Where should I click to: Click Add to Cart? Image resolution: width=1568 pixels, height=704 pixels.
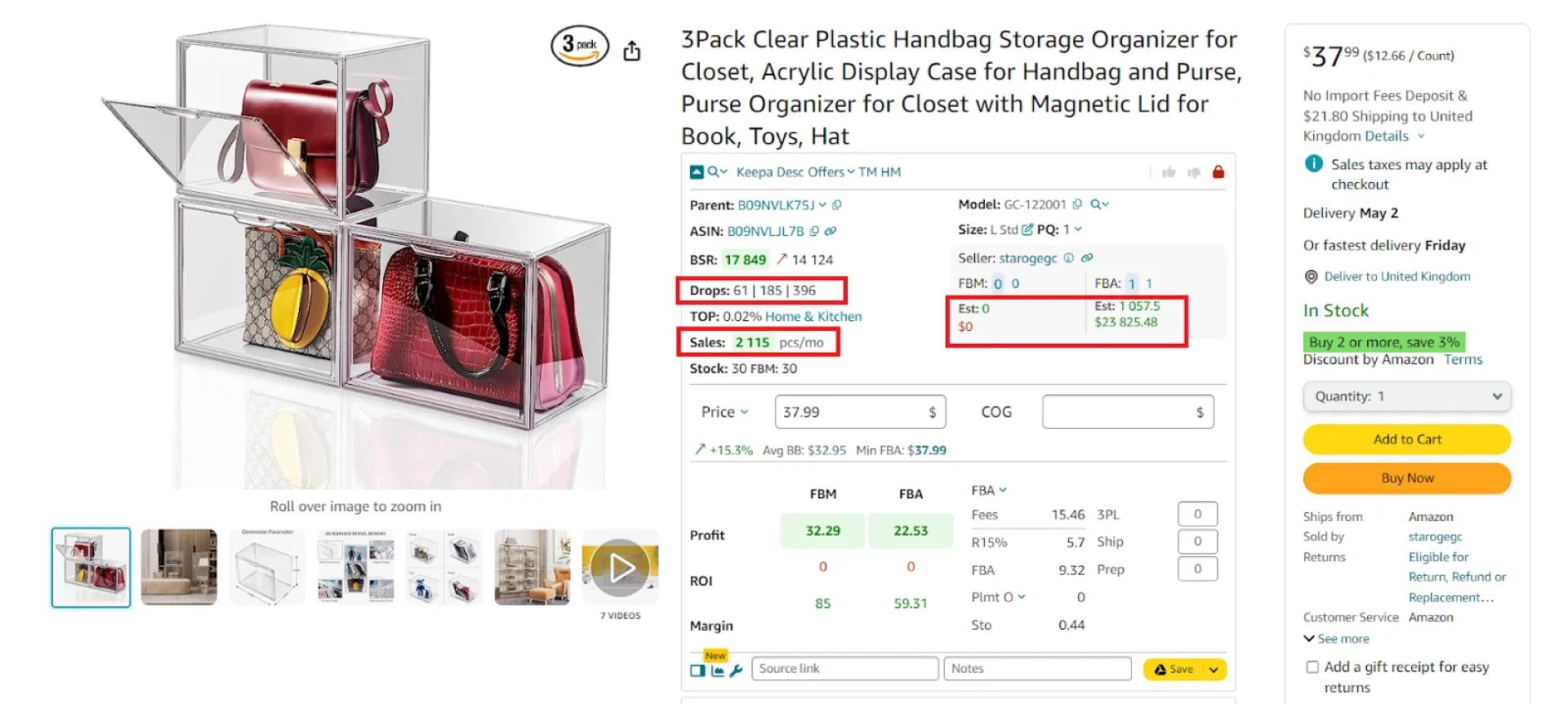[1406, 439]
